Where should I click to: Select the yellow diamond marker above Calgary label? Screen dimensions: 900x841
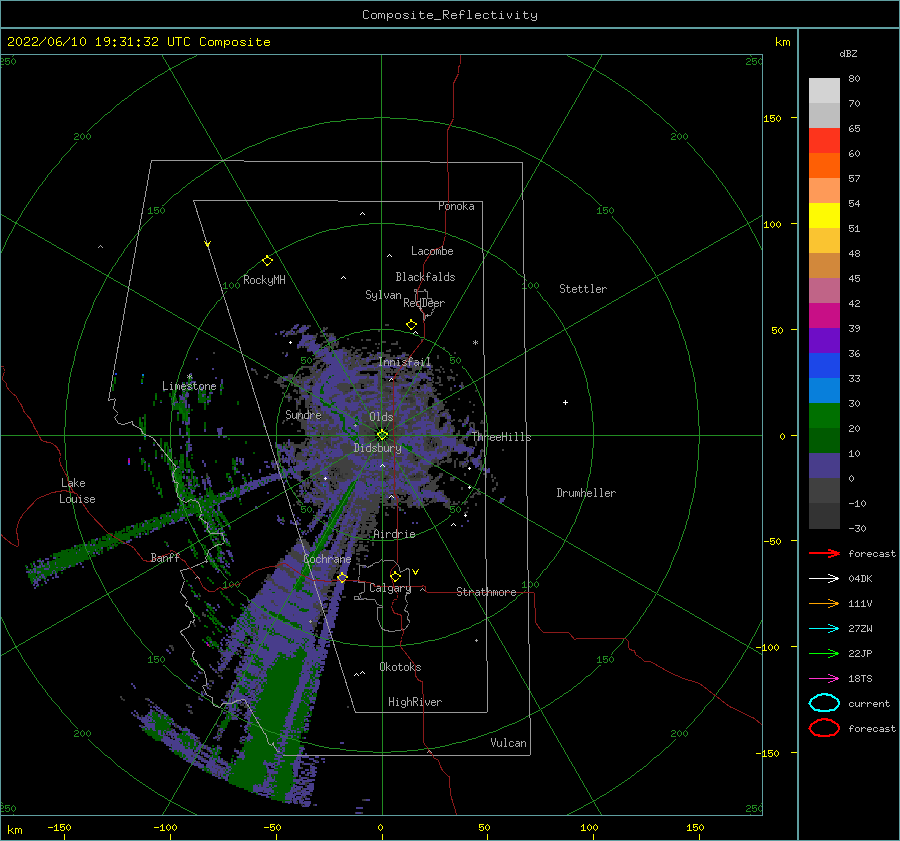click(395, 576)
